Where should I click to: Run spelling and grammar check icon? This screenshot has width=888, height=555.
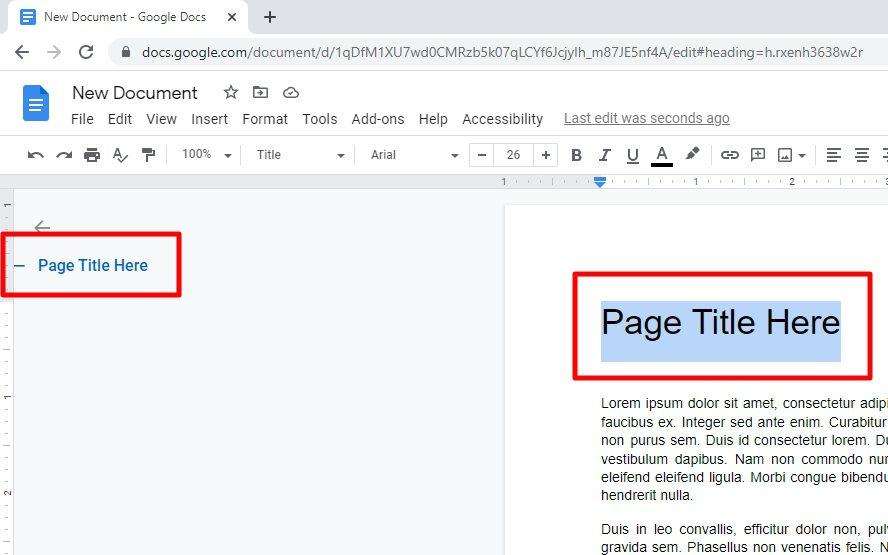(120, 155)
